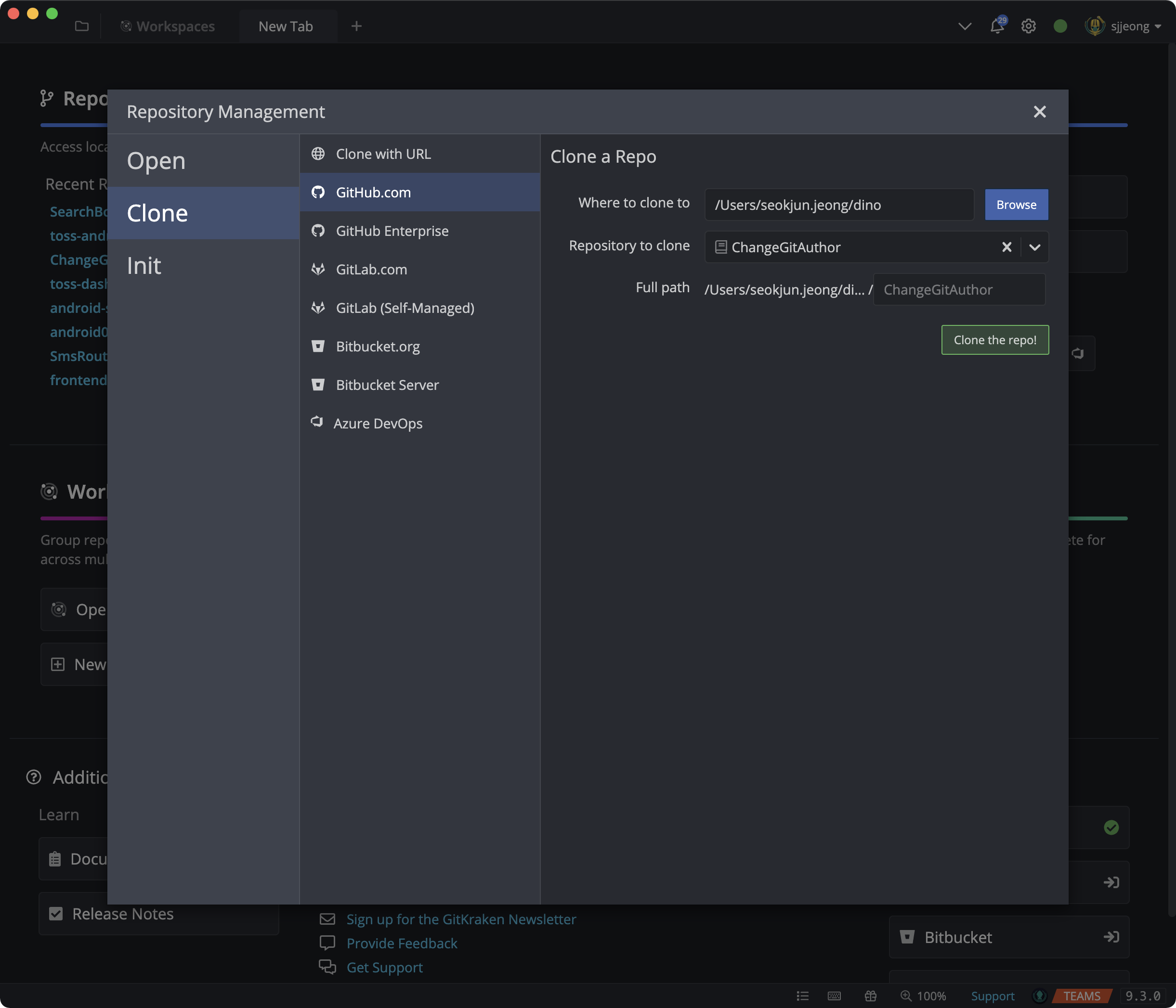Expand the tab list chevron

(964, 26)
